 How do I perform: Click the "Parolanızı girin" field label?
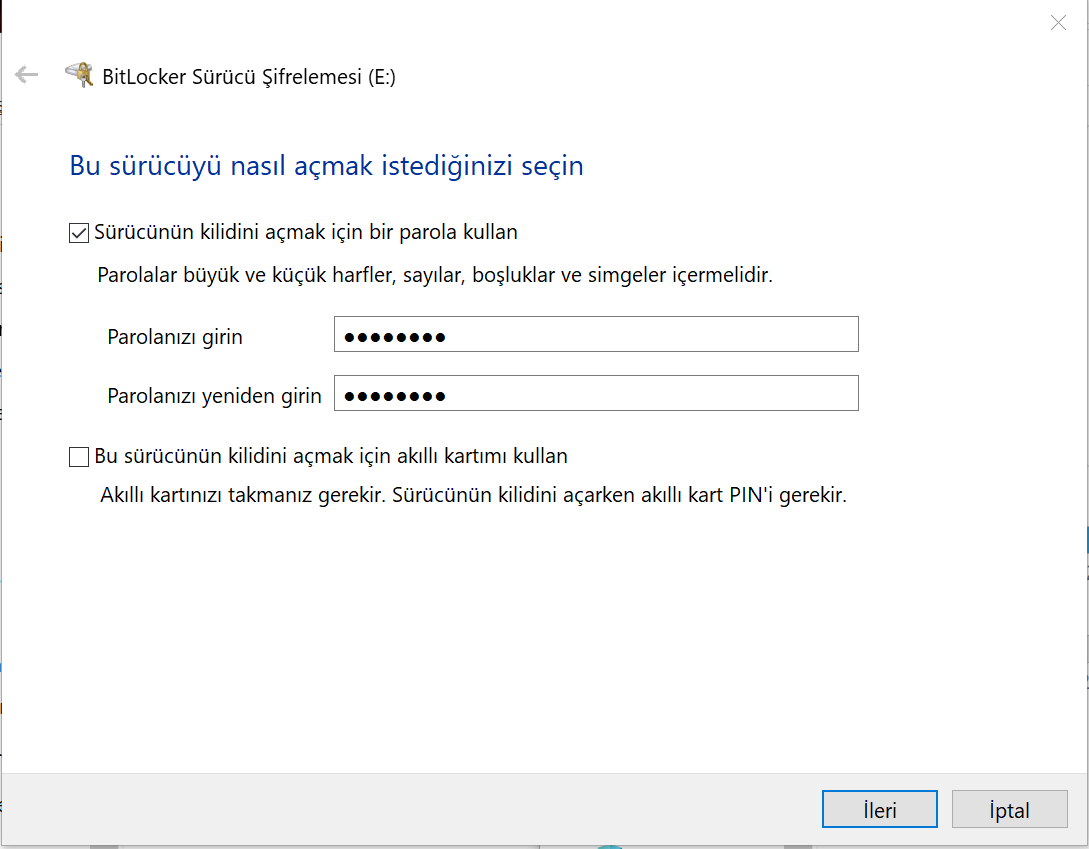coord(175,337)
